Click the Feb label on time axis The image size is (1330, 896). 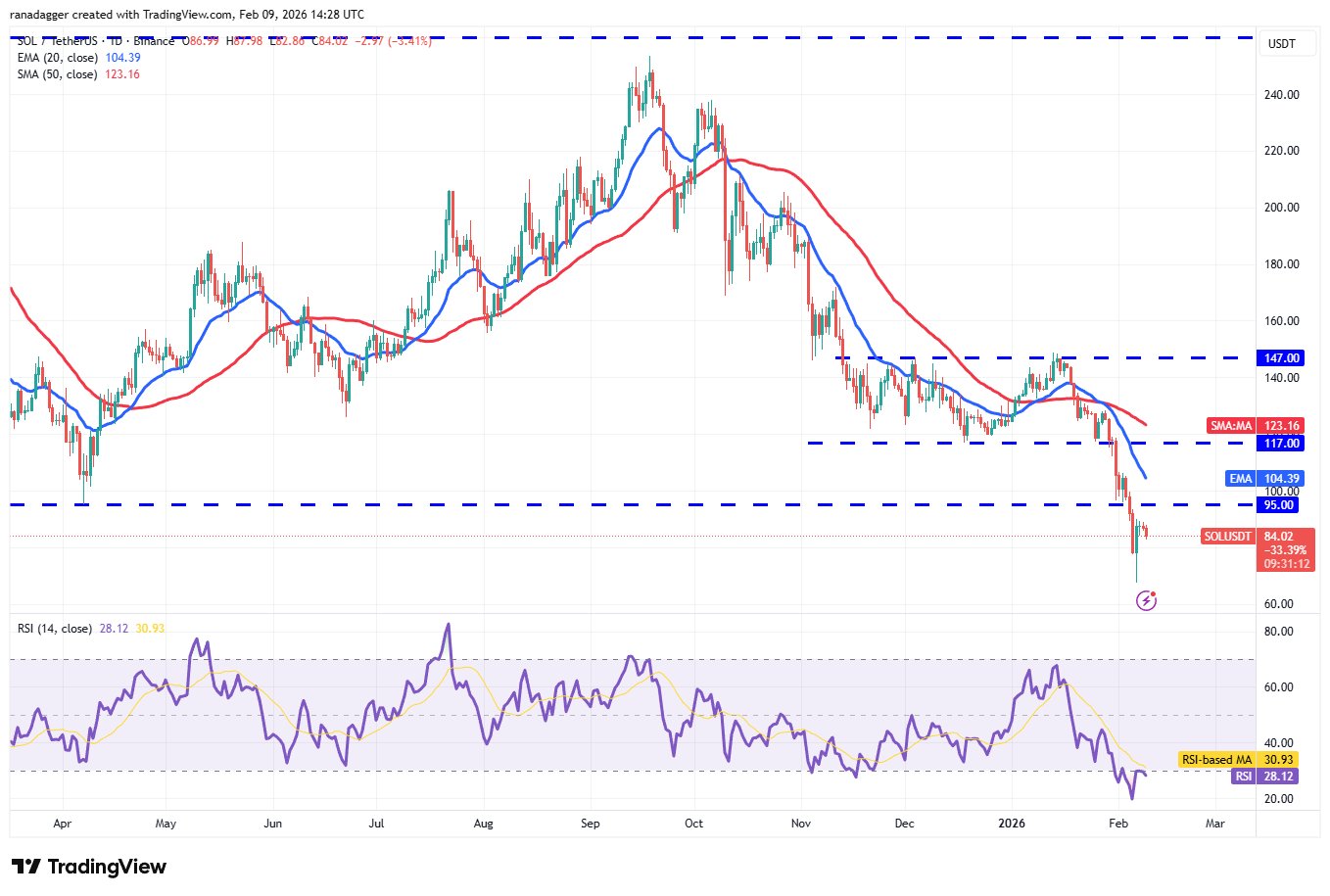pos(1118,824)
